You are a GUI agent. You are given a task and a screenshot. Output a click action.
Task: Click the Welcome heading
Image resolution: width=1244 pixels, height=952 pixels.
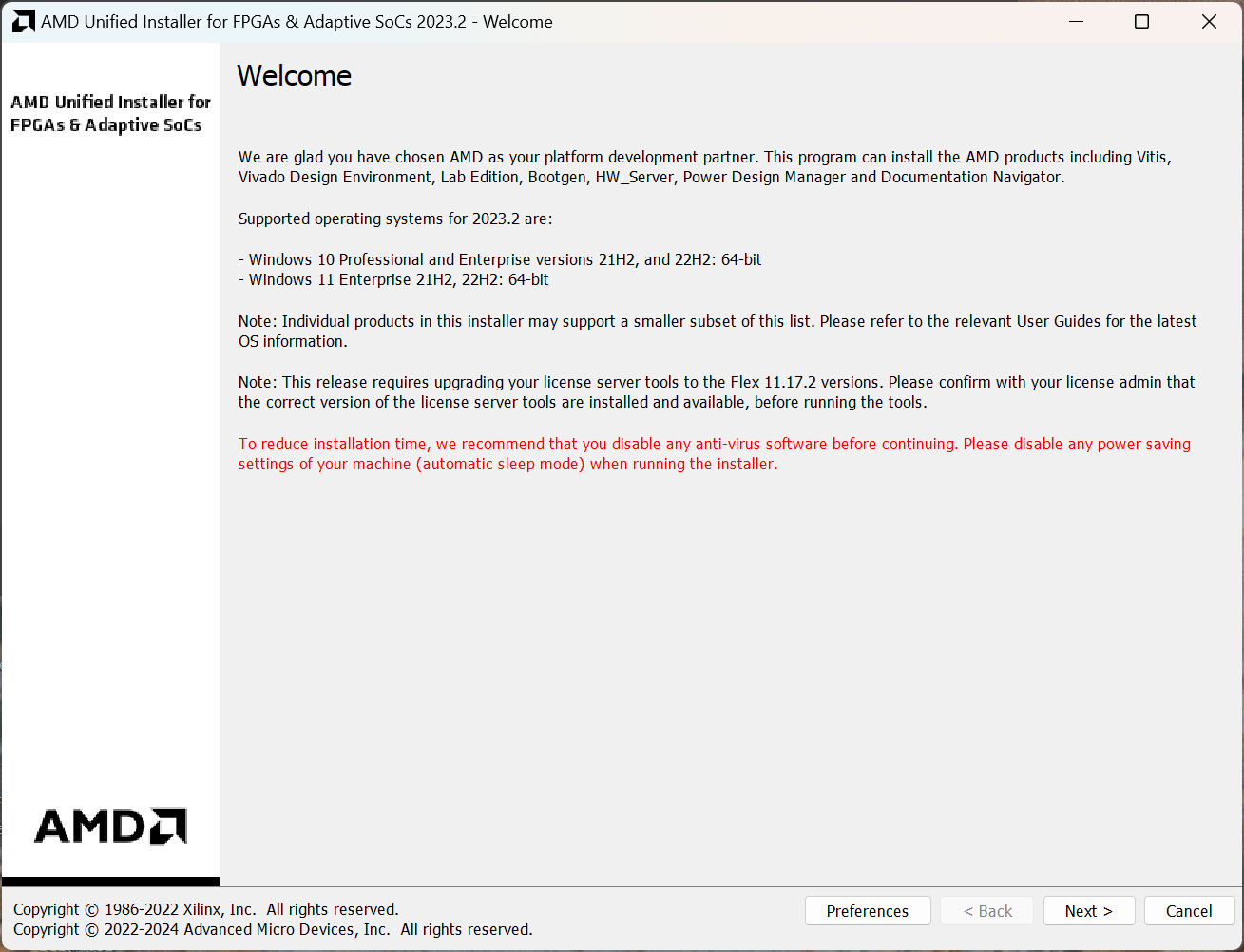pyautogui.click(x=294, y=76)
